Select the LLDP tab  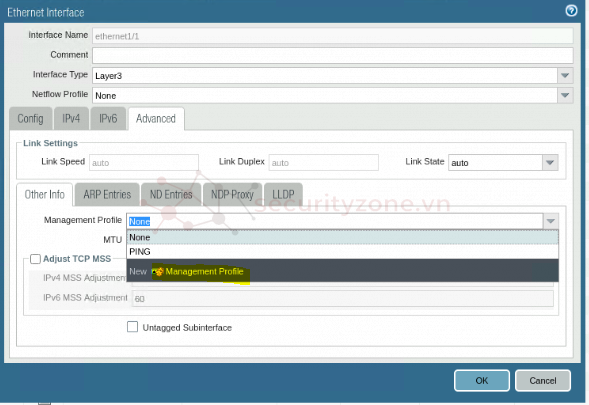(283, 194)
